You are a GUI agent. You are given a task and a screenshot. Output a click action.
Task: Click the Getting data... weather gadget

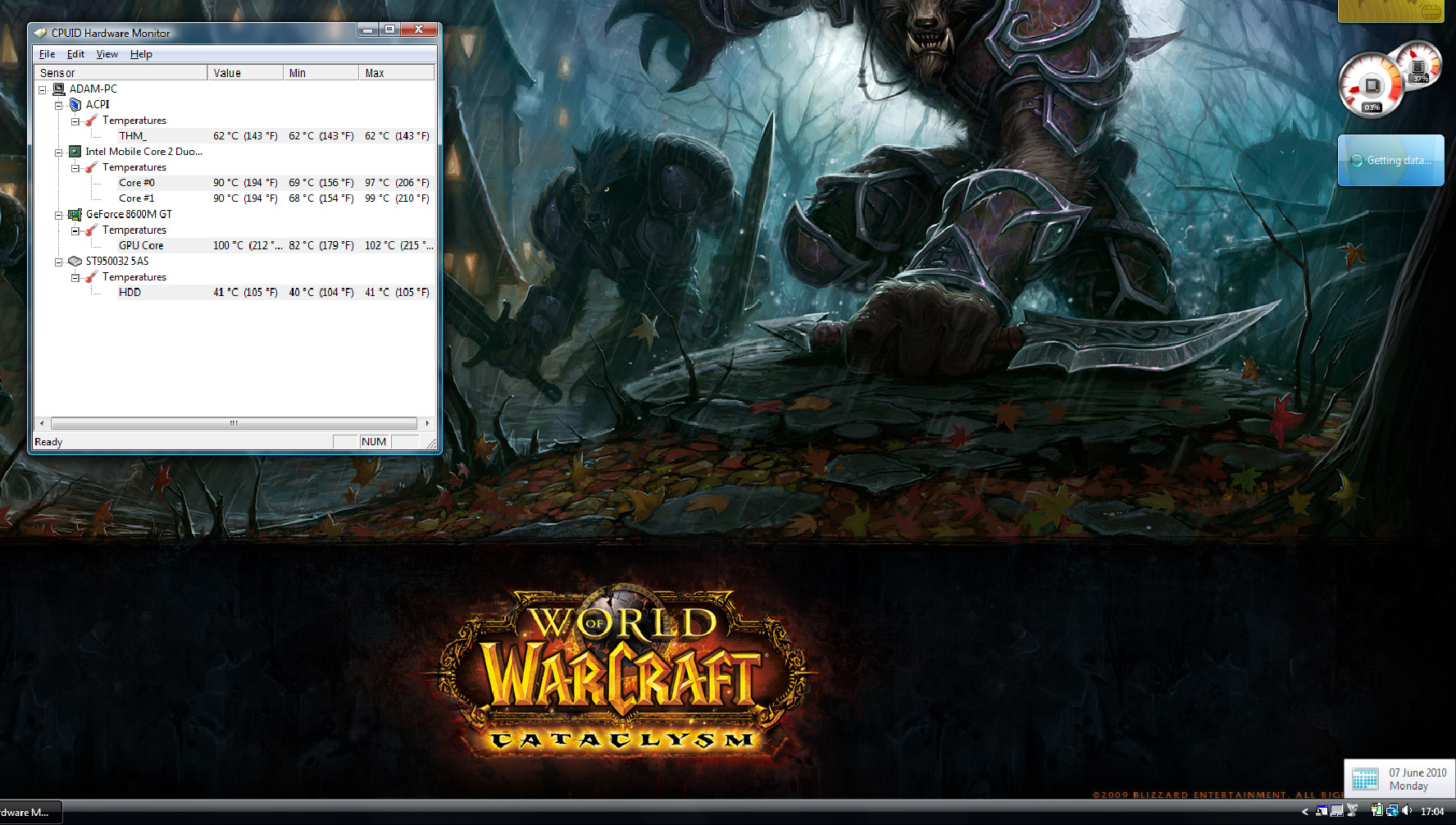(1390, 161)
